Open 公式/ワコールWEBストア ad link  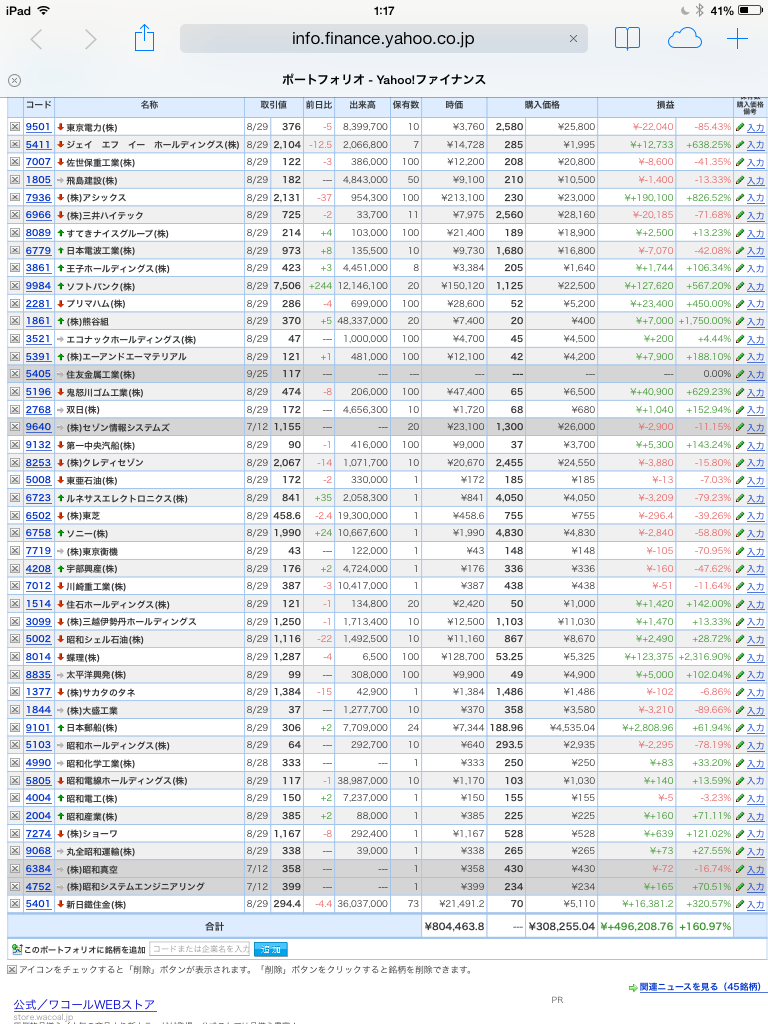85,1004
